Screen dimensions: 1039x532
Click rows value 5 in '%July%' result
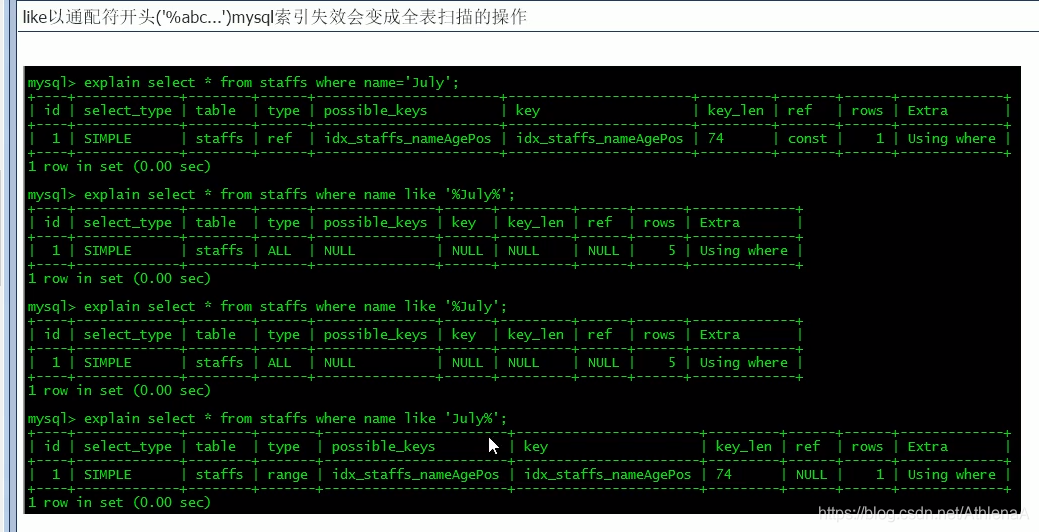pyautogui.click(x=672, y=250)
